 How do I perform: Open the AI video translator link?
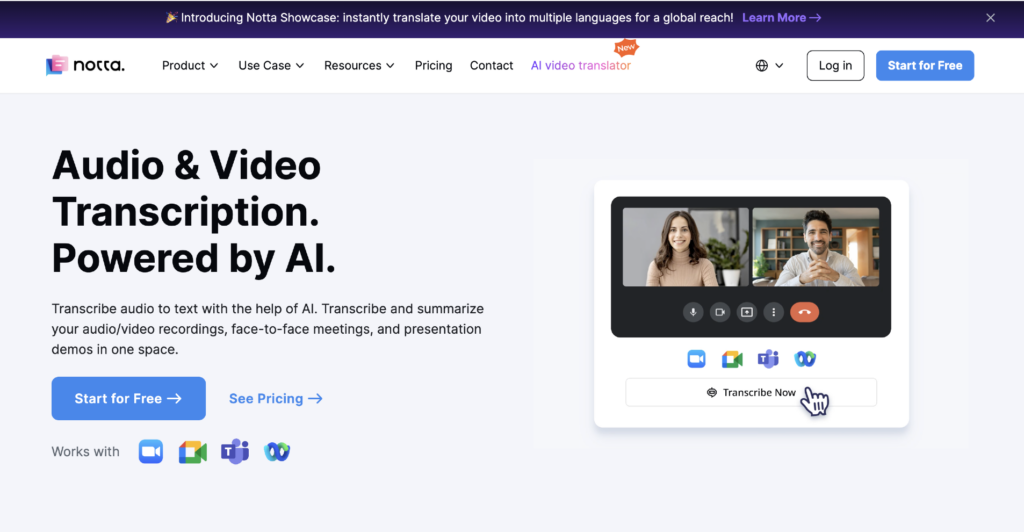click(581, 65)
